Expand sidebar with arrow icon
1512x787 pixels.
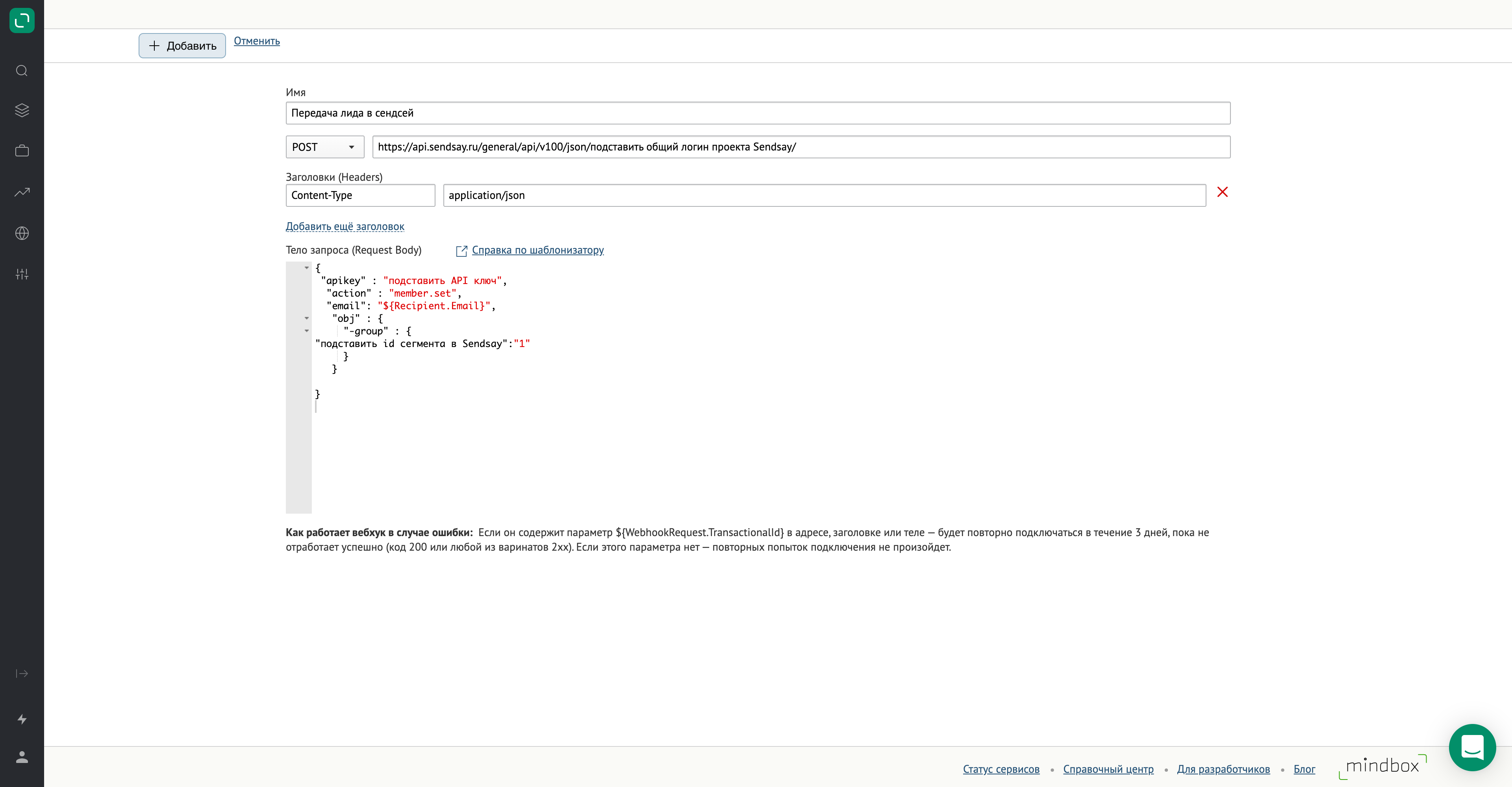(22, 674)
